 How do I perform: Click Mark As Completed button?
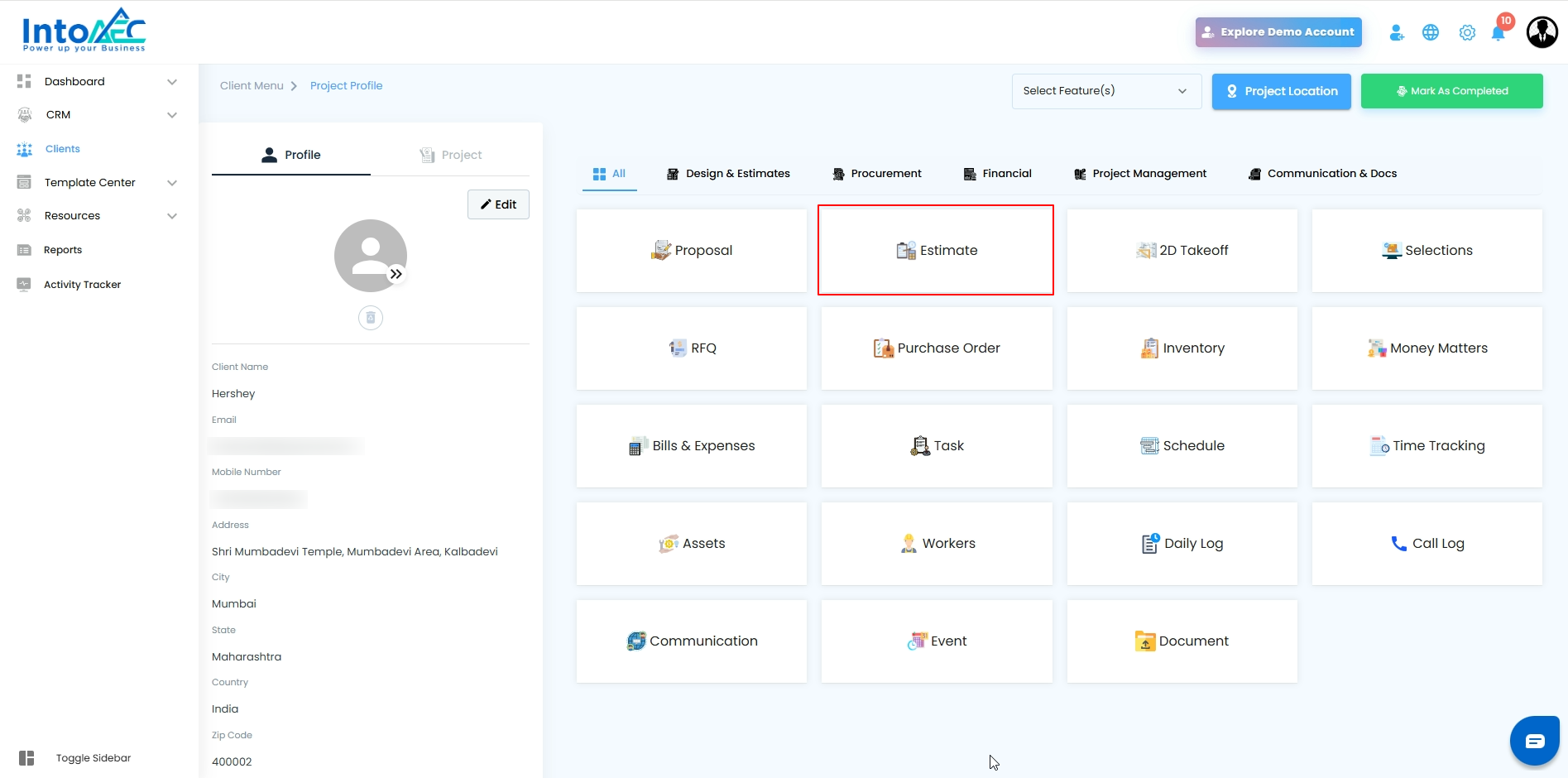[1452, 91]
